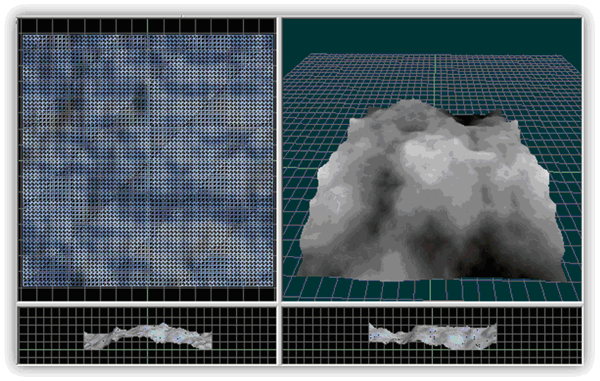The width and height of the screenshot is (600, 381).
Task: Click the horizontal divider below the top view
Action: coord(147,304)
